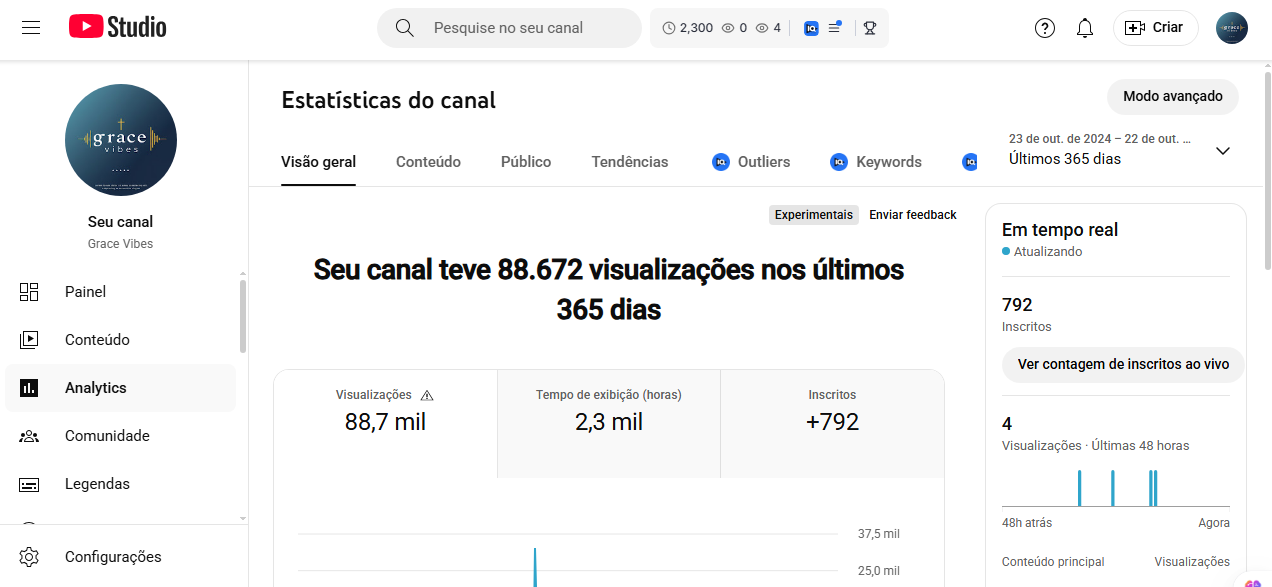Select the Tempo de exibição (horas) card
The image size is (1272, 587).
pyautogui.click(x=609, y=424)
